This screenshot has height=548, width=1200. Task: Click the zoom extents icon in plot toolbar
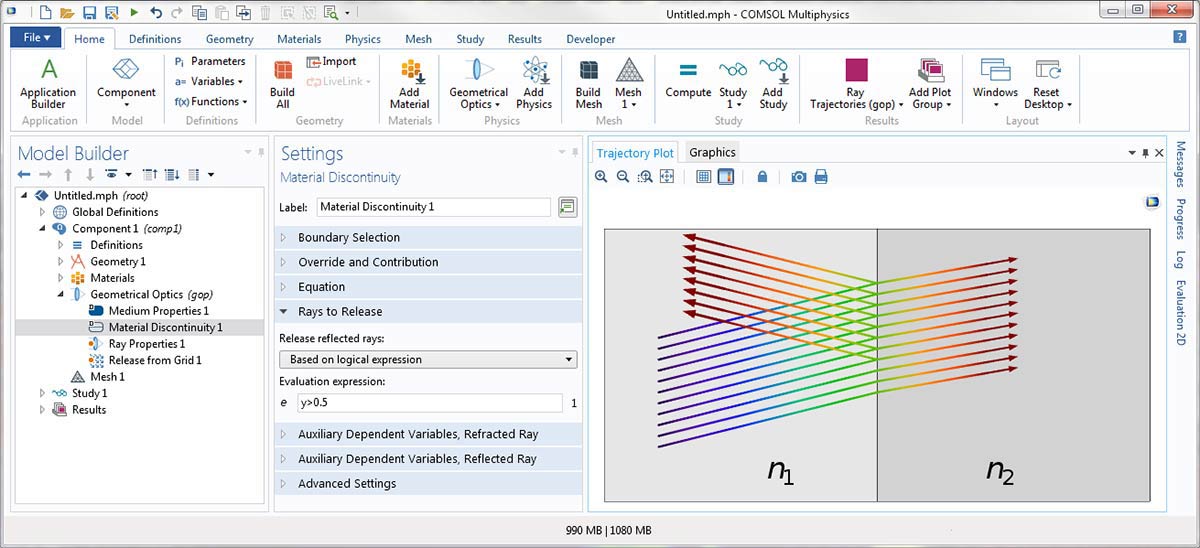coord(666,177)
